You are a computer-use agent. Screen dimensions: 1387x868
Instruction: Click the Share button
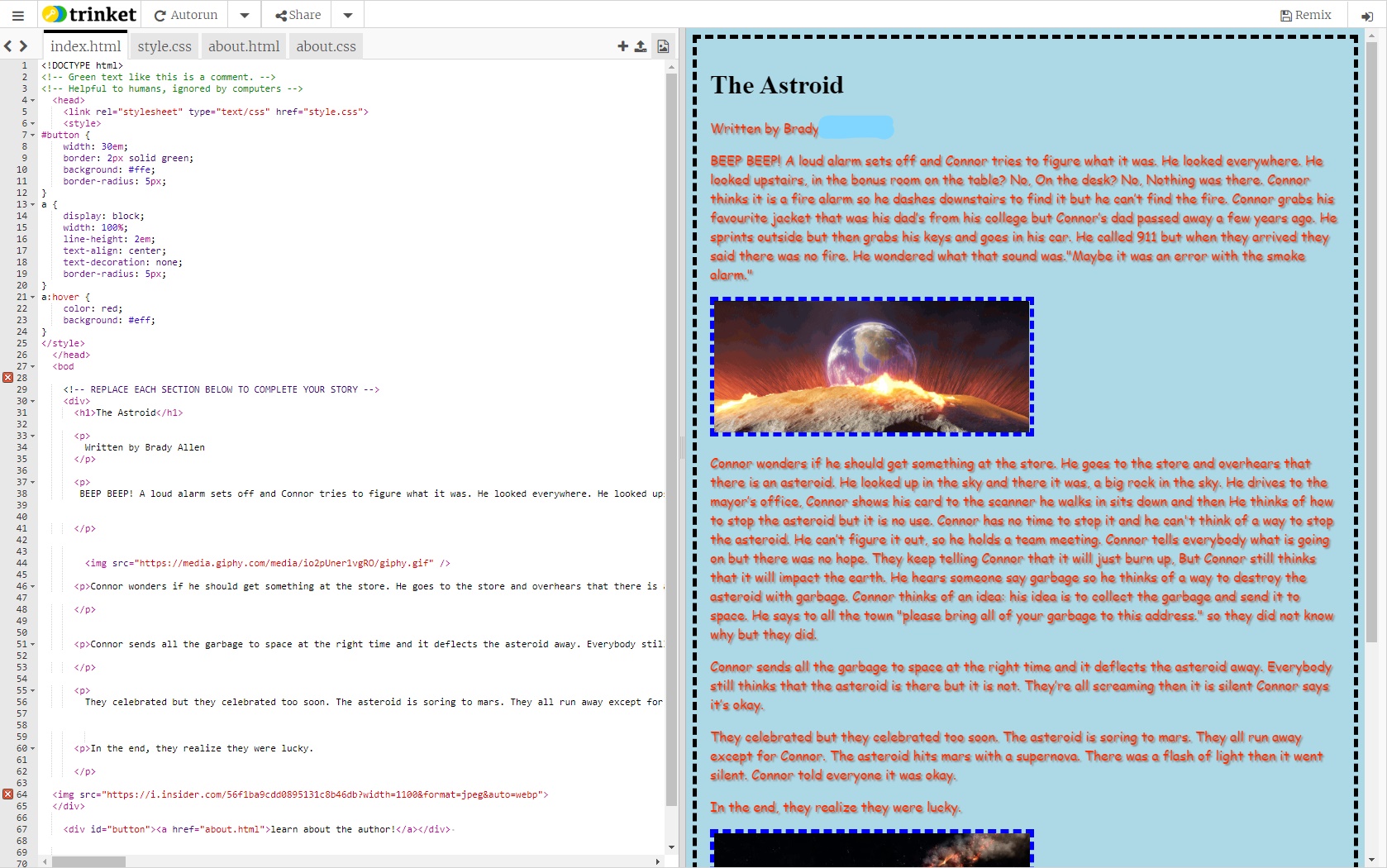[x=298, y=15]
